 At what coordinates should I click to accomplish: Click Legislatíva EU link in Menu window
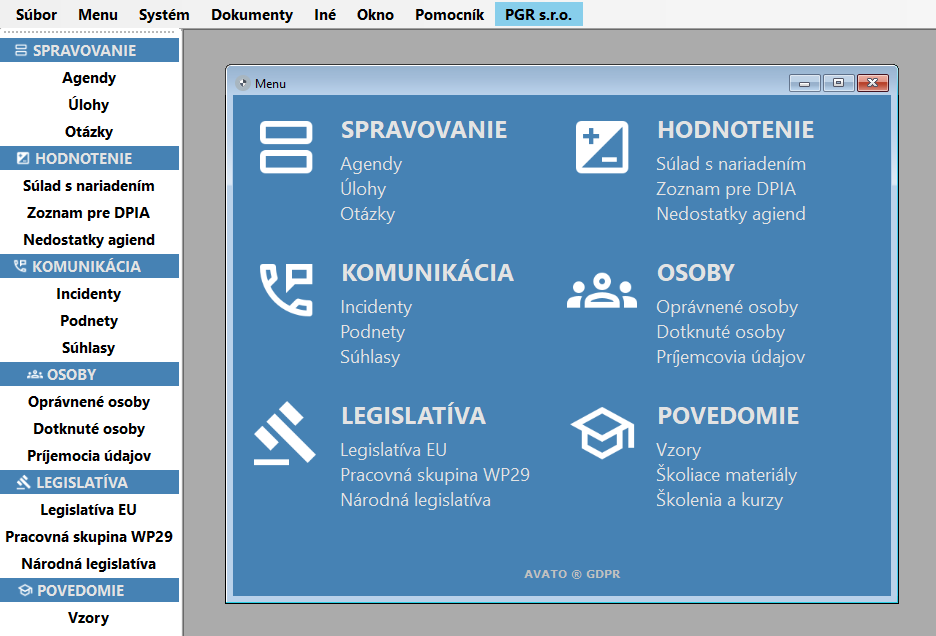[x=393, y=450]
